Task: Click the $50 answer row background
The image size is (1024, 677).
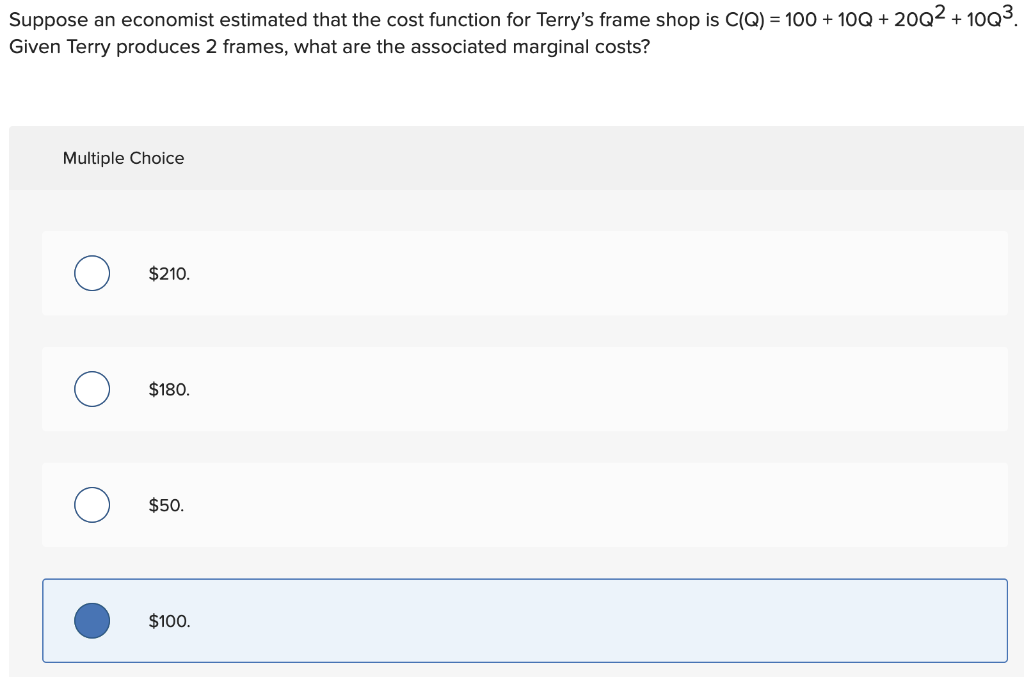Action: (x=525, y=504)
